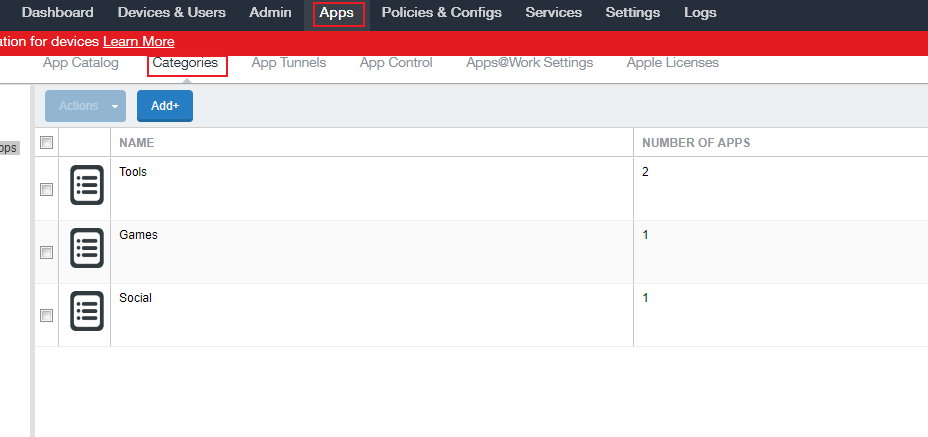Open the App Tunnels tab
The image size is (928, 437).
(288, 63)
